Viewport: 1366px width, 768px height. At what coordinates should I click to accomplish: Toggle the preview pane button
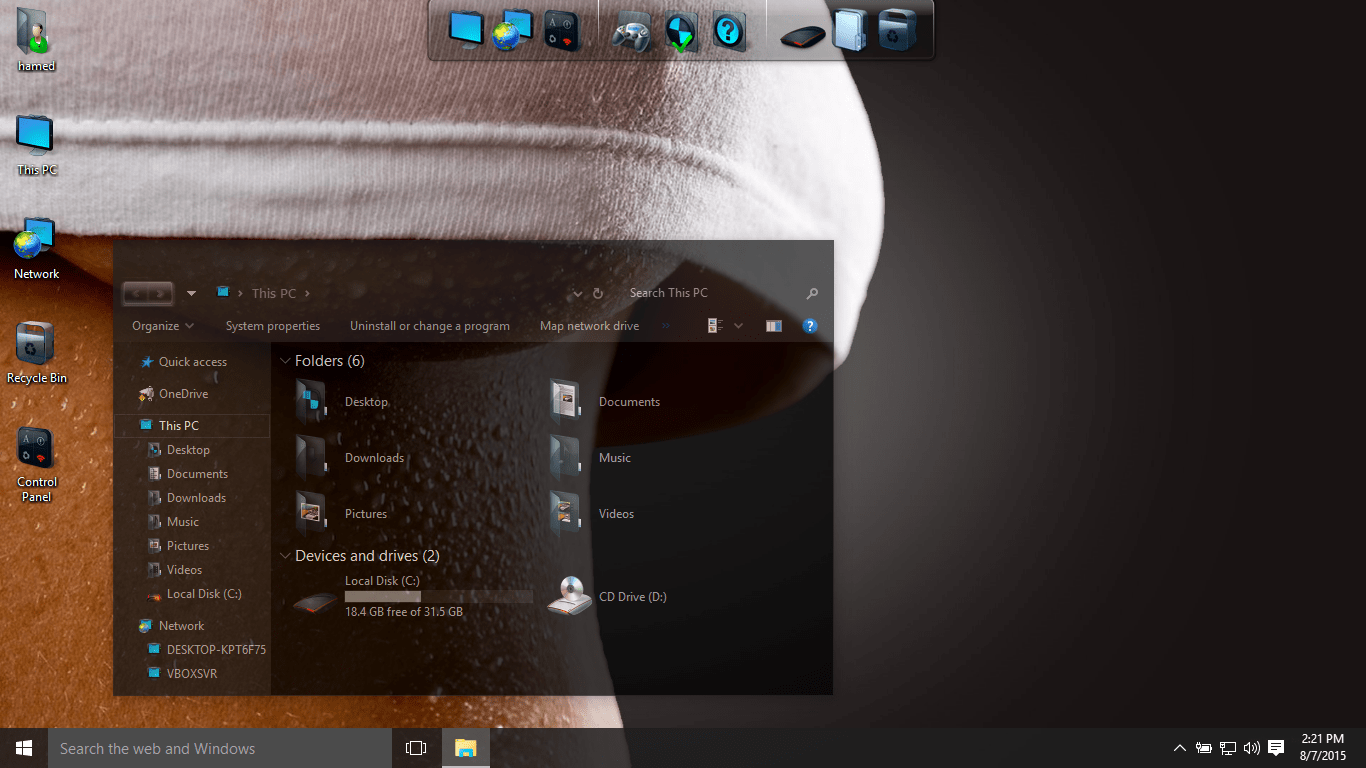click(774, 326)
